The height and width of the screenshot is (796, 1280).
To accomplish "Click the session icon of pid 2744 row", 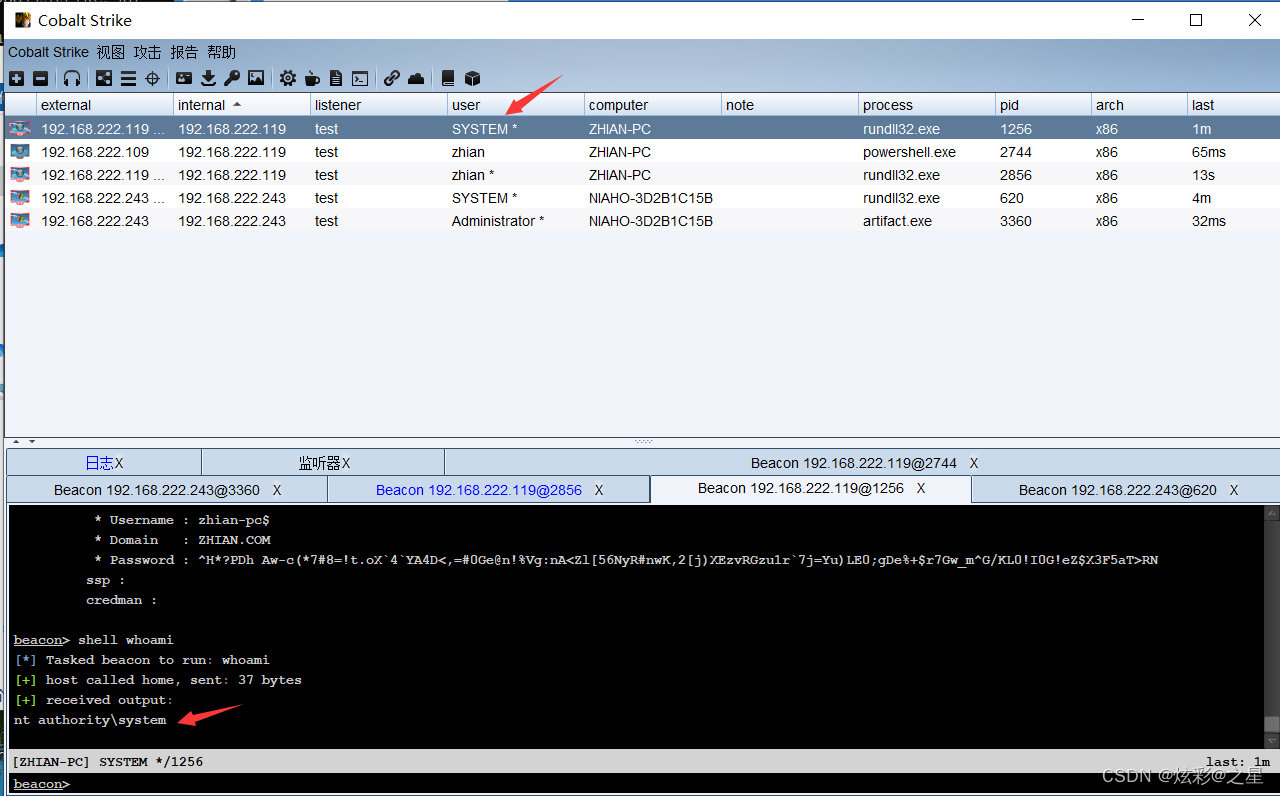I will coord(20,151).
